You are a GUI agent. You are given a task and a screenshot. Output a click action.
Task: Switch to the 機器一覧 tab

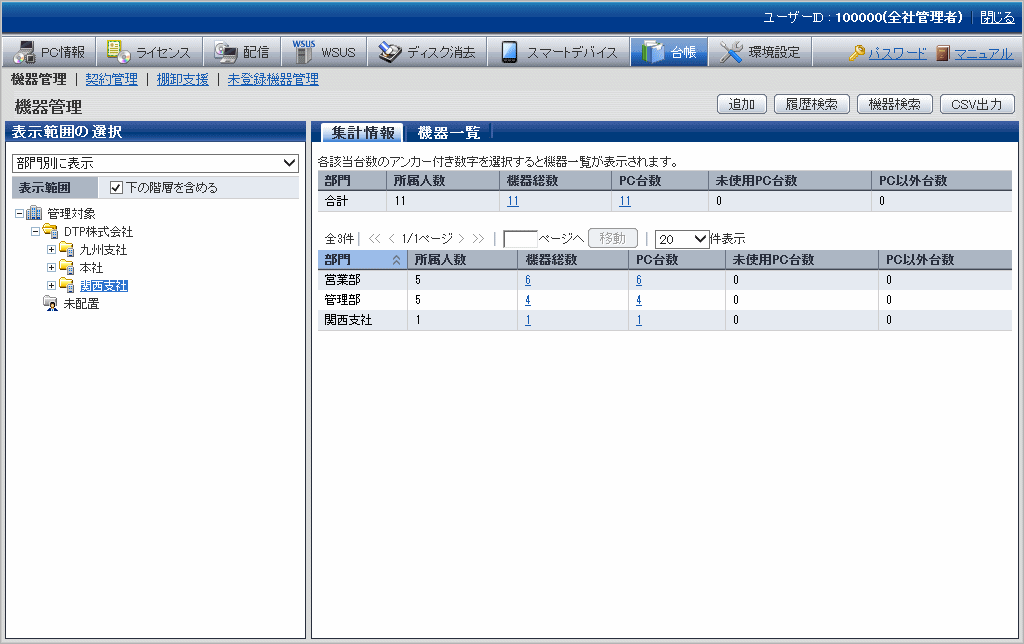click(448, 133)
